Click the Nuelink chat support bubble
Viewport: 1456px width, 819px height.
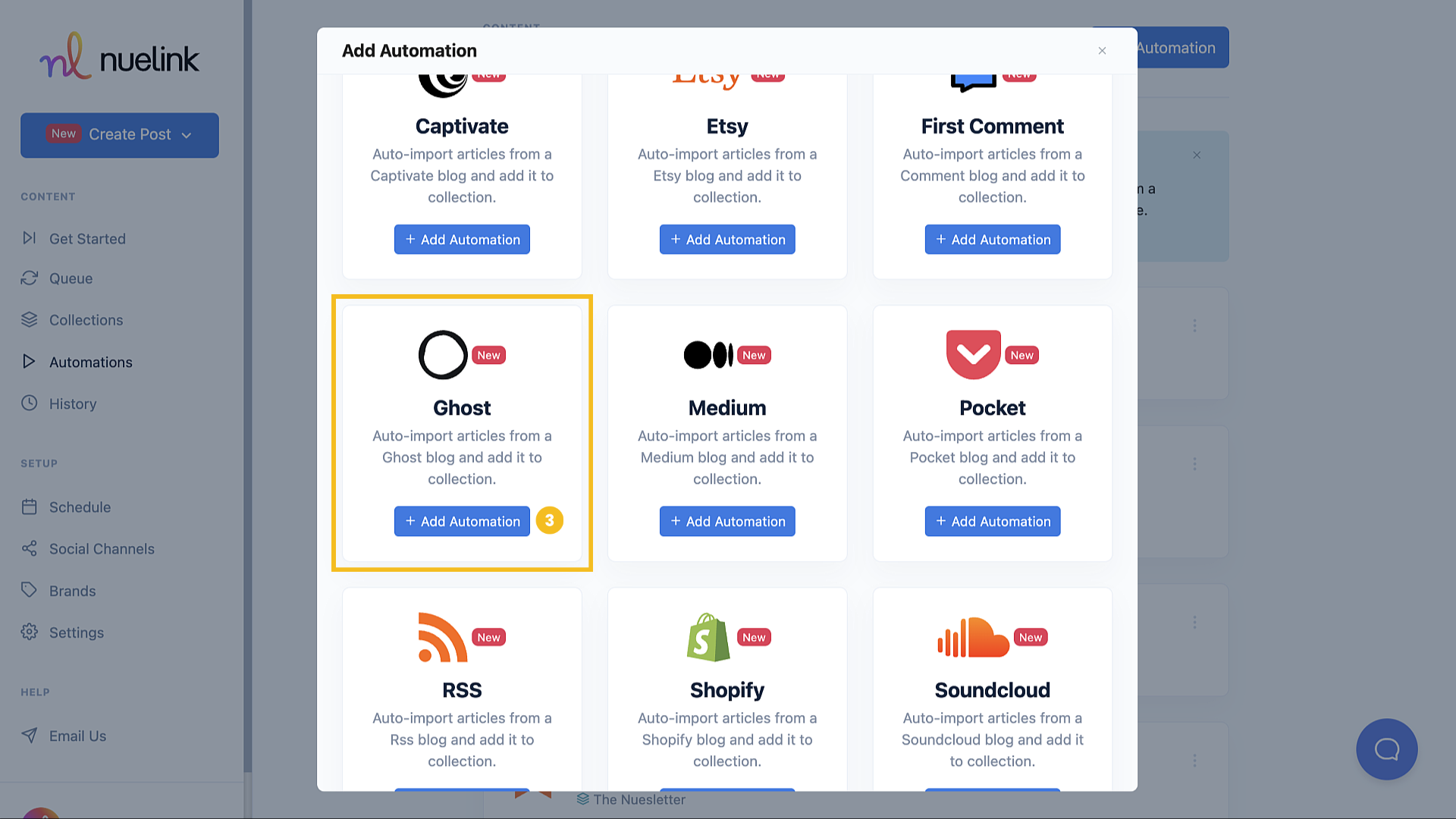tap(1386, 749)
